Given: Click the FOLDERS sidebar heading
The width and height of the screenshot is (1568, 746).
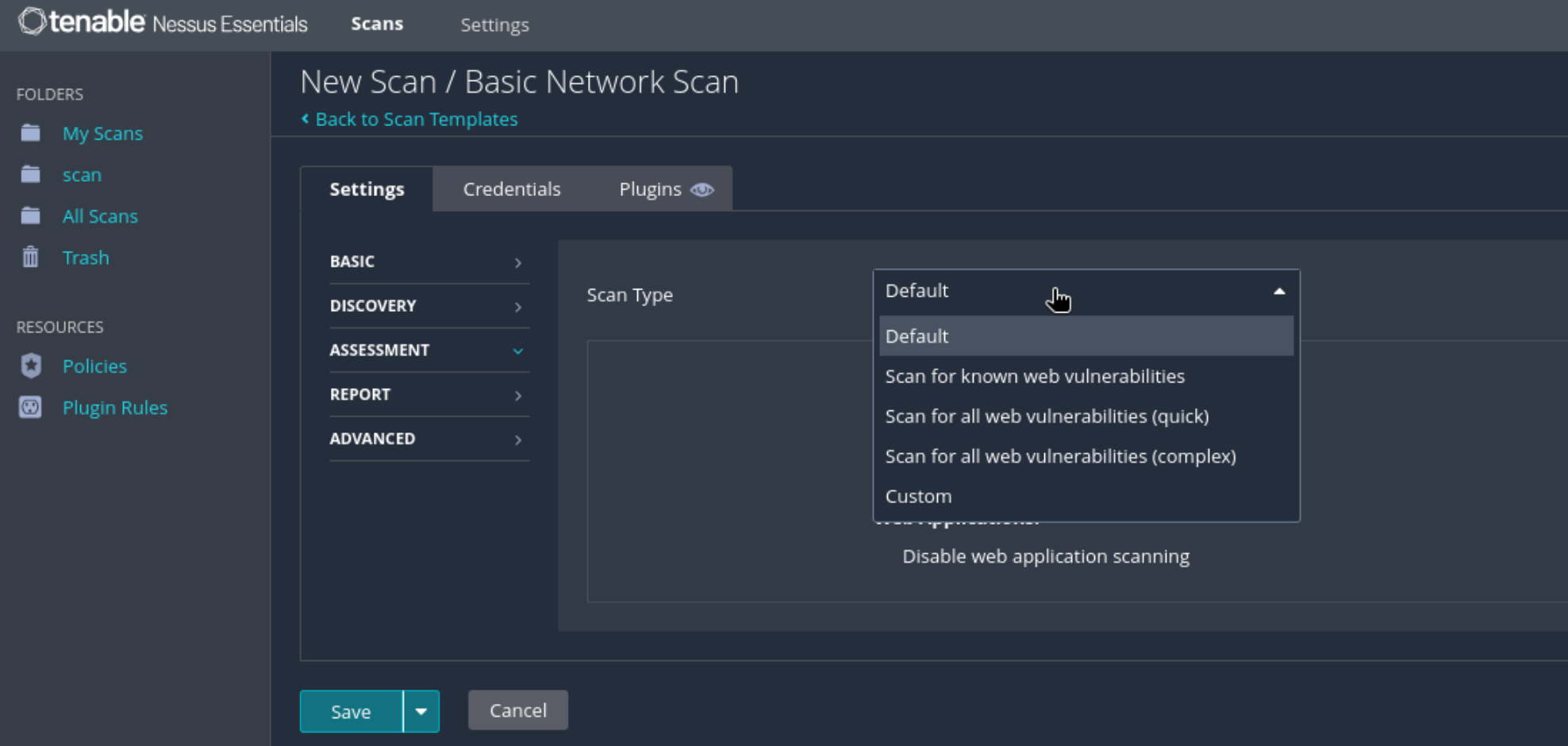Looking at the screenshot, I should (x=49, y=94).
